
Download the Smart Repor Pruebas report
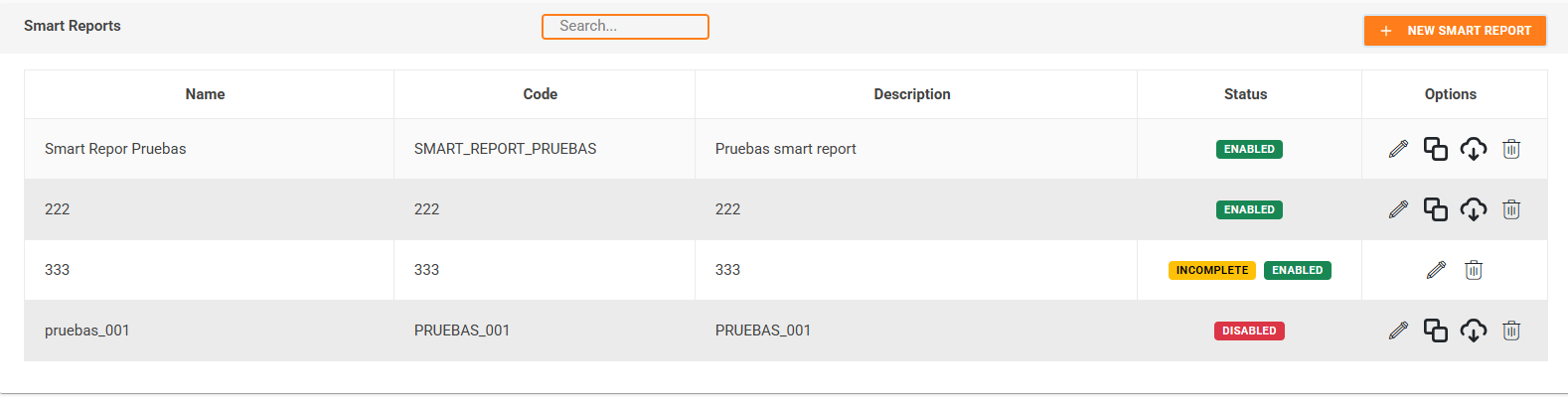pos(1474,149)
